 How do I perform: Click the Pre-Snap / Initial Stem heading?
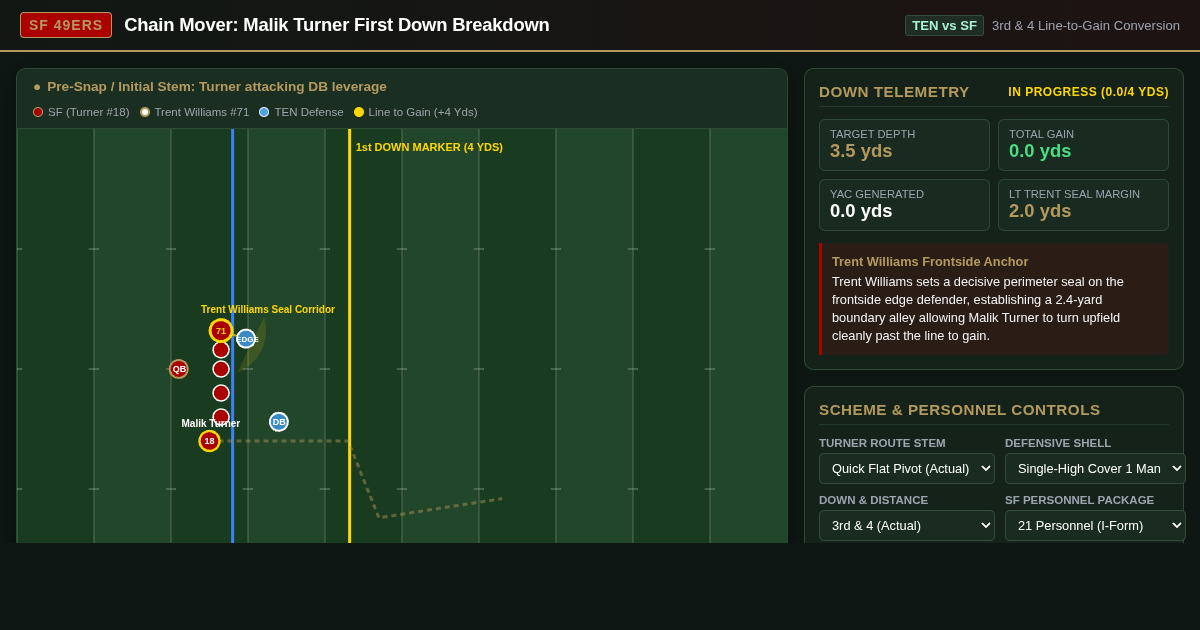coord(217,87)
